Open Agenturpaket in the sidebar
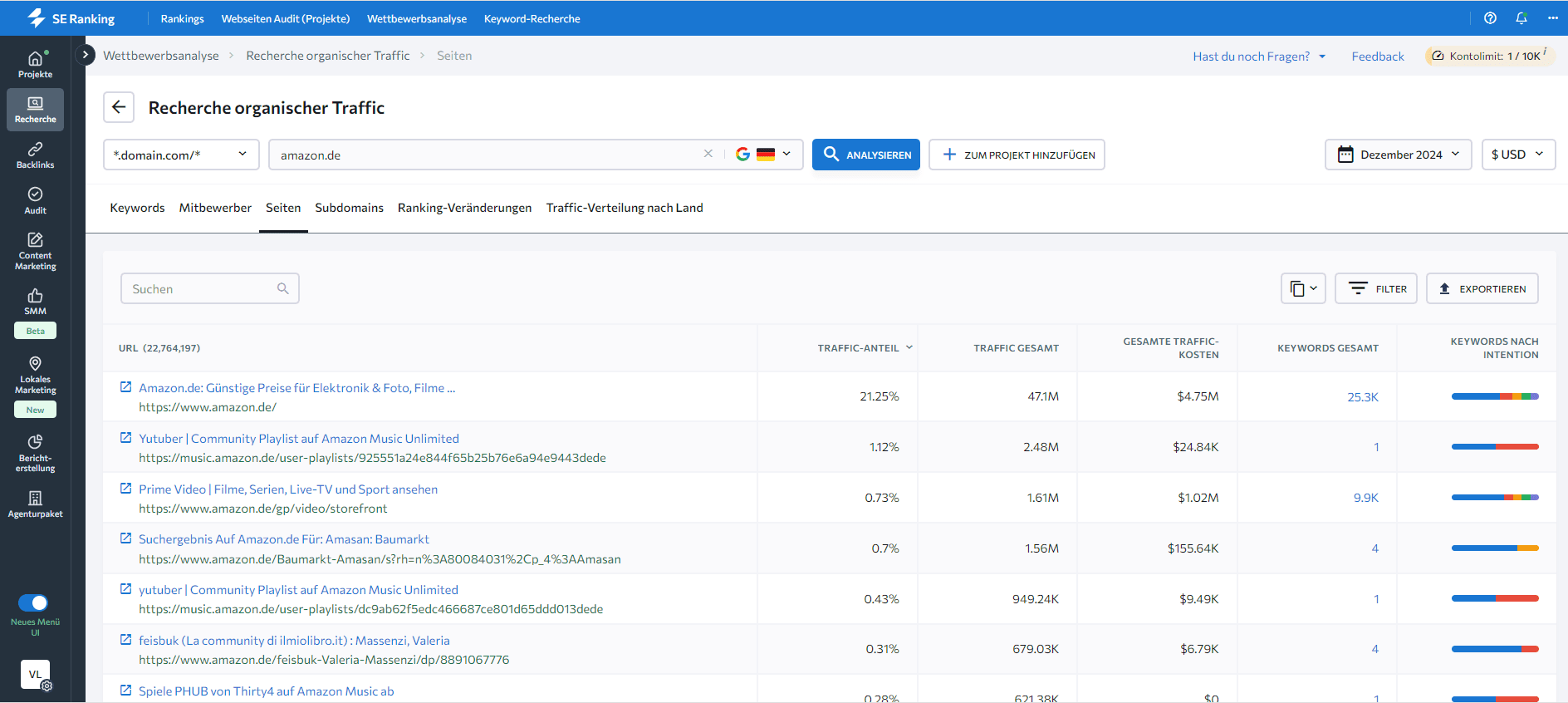The height and width of the screenshot is (703, 1568). [x=35, y=504]
